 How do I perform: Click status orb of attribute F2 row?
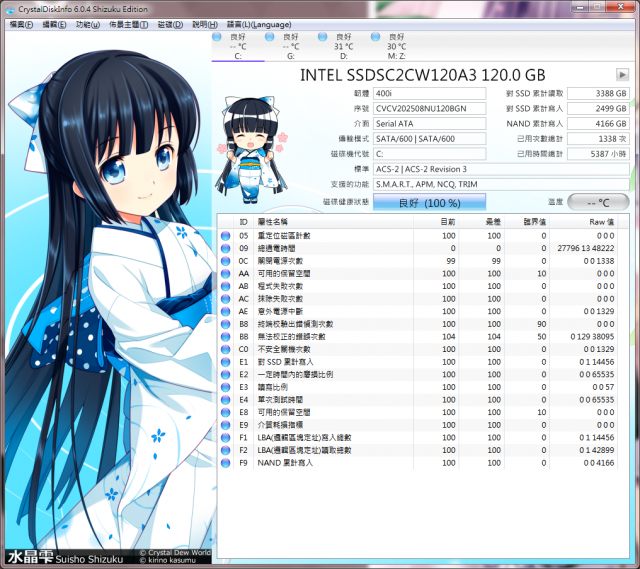tap(225, 451)
